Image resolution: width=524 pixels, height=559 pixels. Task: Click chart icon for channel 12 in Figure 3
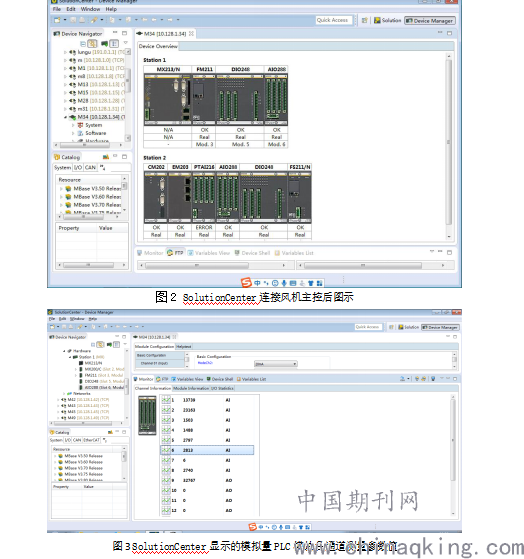[166, 510]
